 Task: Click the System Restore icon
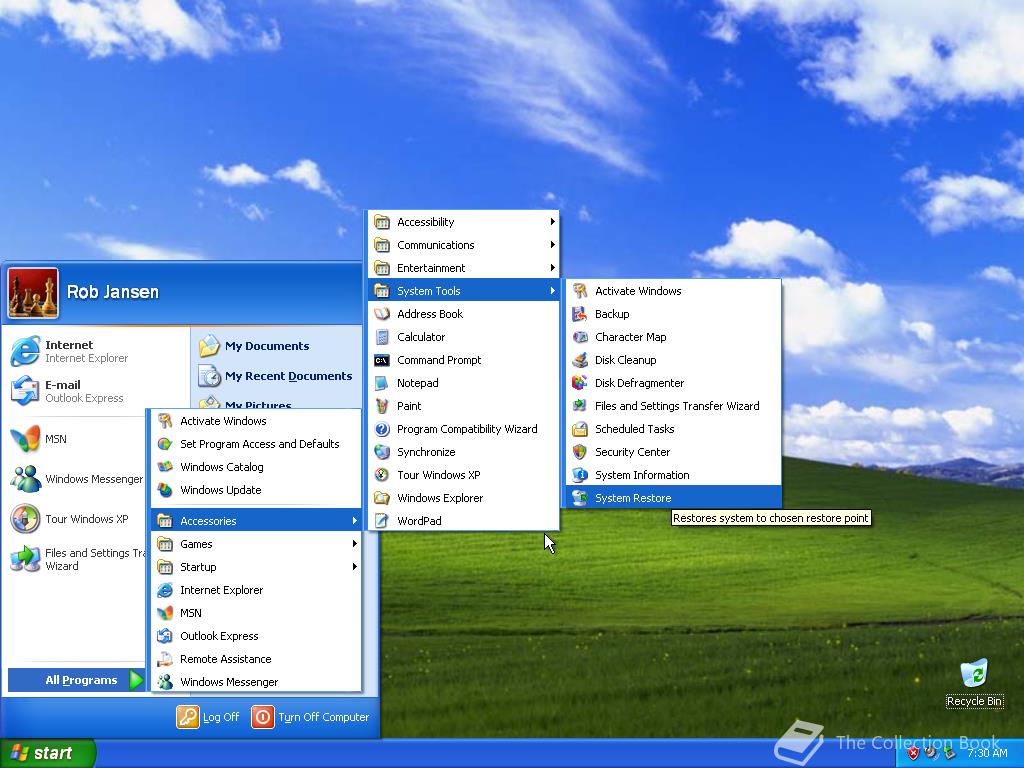tap(579, 498)
